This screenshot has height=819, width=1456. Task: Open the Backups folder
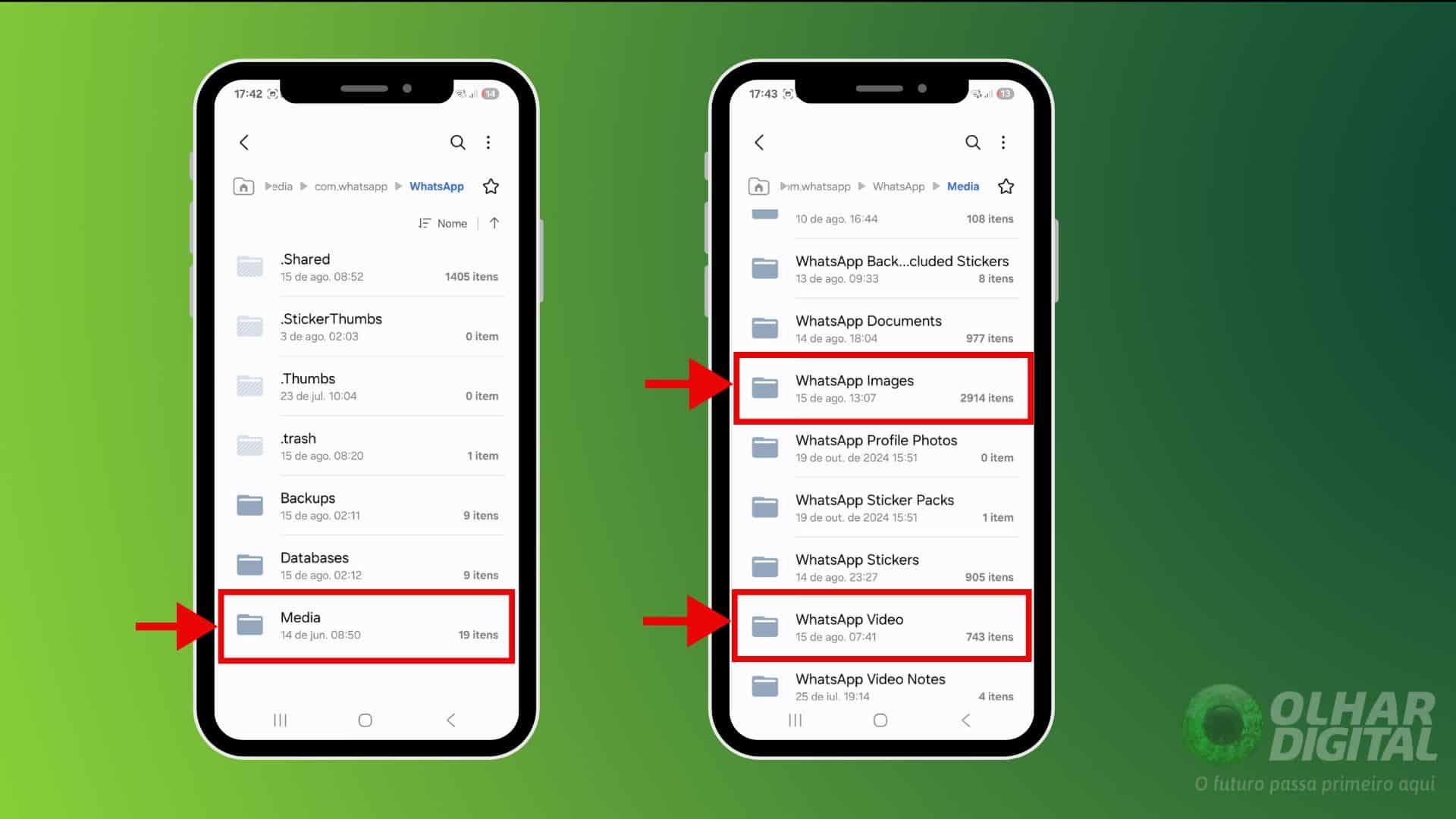tap(367, 506)
